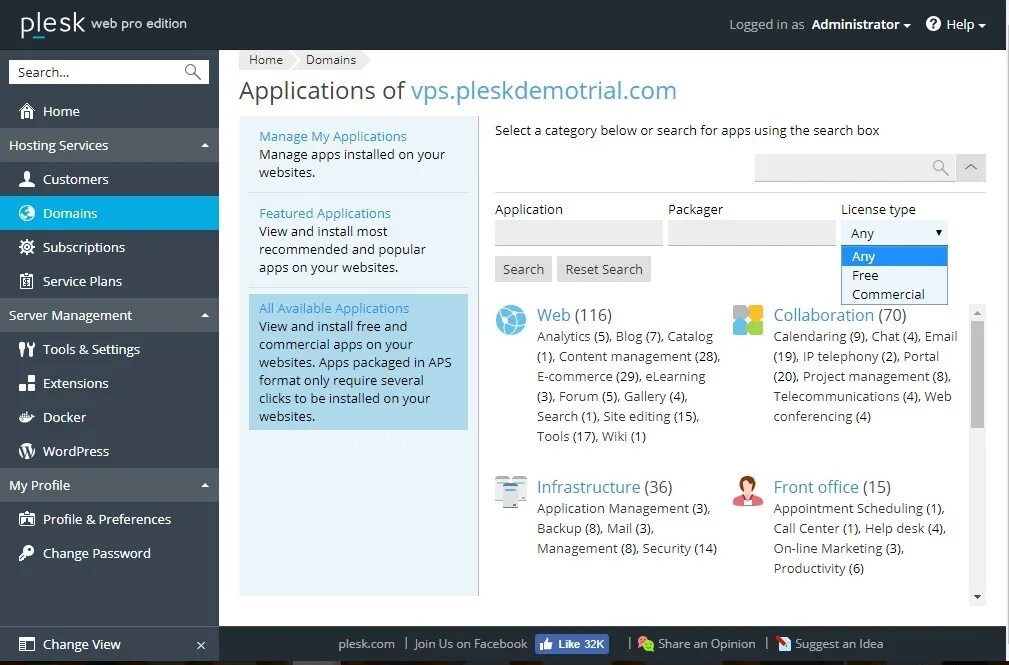This screenshot has width=1009, height=665.
Task: Open Help desk (4) subcategory
Action: 904,529
